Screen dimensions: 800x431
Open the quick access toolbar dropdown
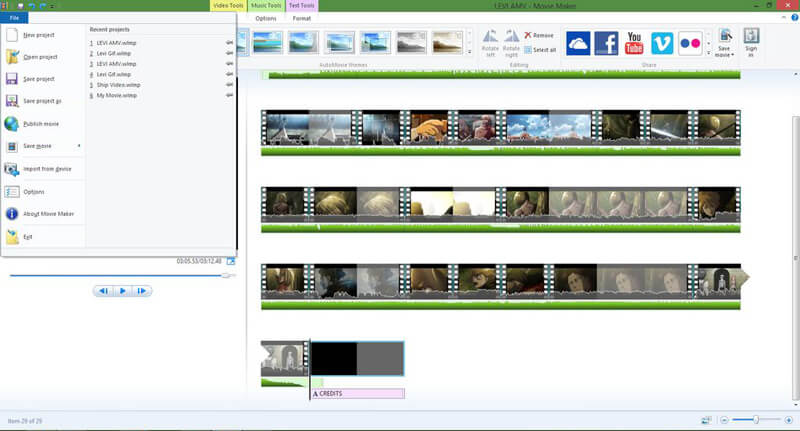point(53,6)
